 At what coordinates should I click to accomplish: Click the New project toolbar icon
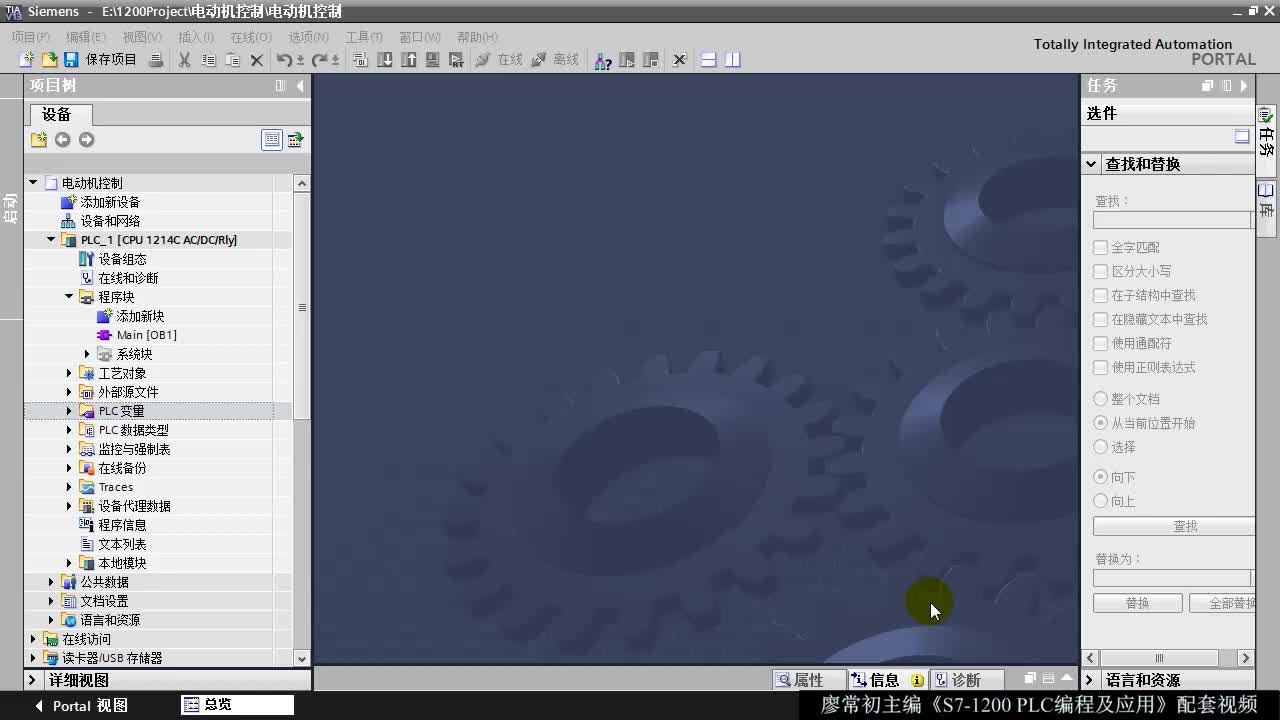click(x=27, y=60)
